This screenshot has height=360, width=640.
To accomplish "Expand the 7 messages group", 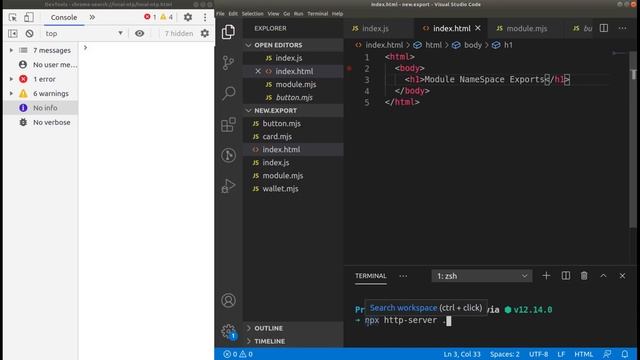I will tap(11, 50).
